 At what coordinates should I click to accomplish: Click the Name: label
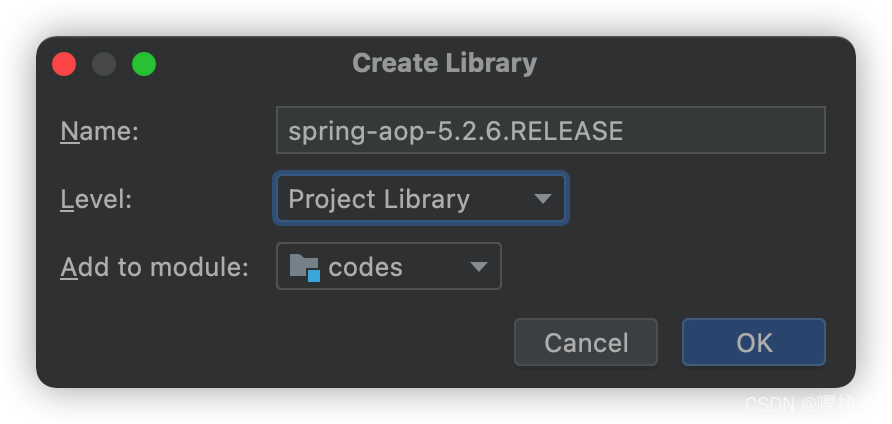100,131
